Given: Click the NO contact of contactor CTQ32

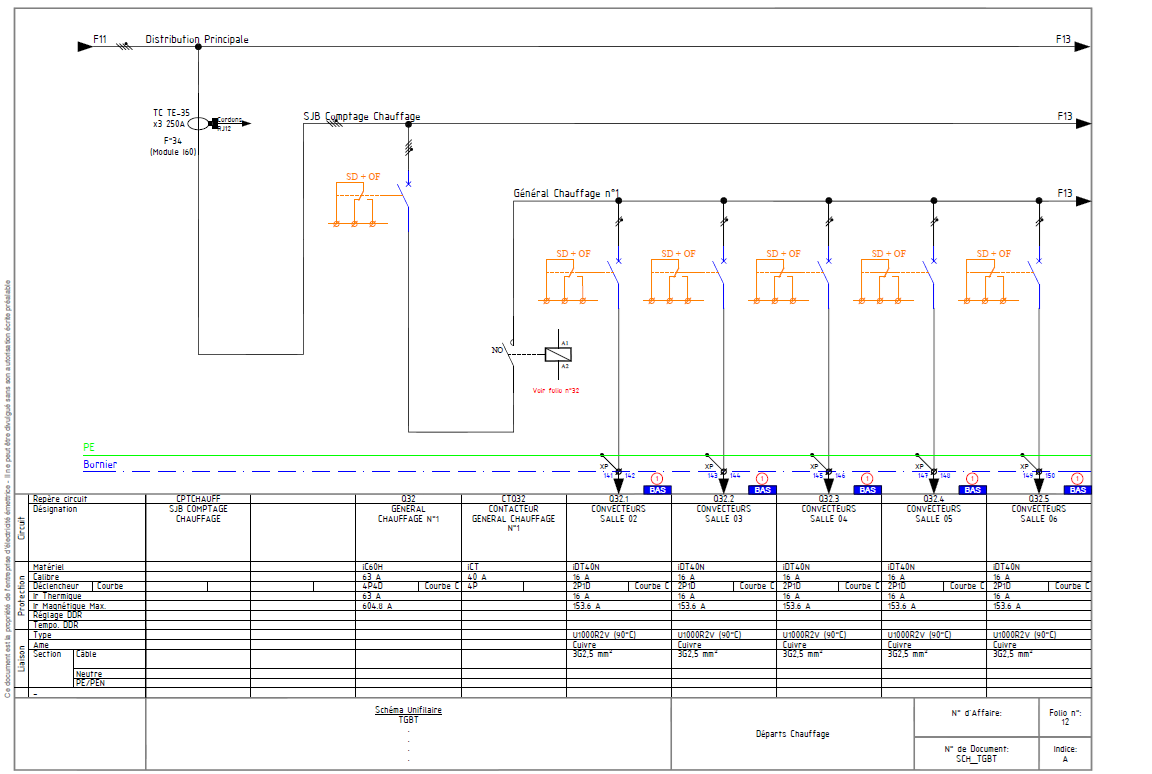Looking at the screenshot, I should click(x=509, y=351).
